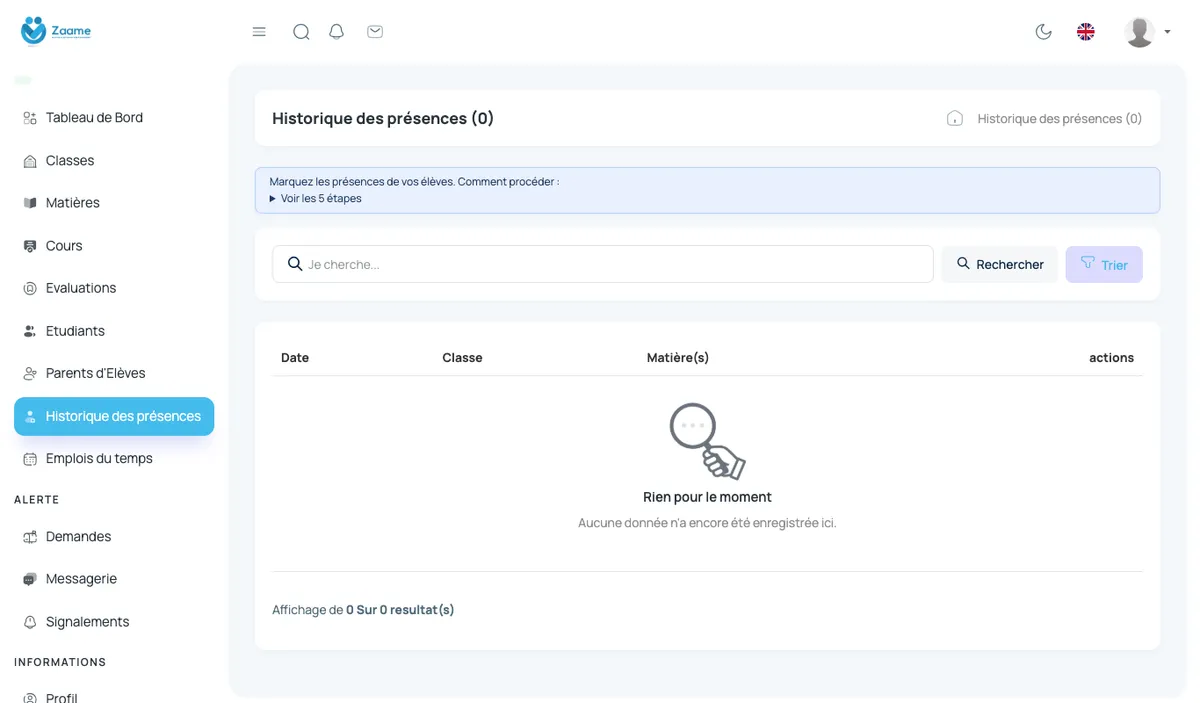Click the Trier filter button

coord(1104,264)
